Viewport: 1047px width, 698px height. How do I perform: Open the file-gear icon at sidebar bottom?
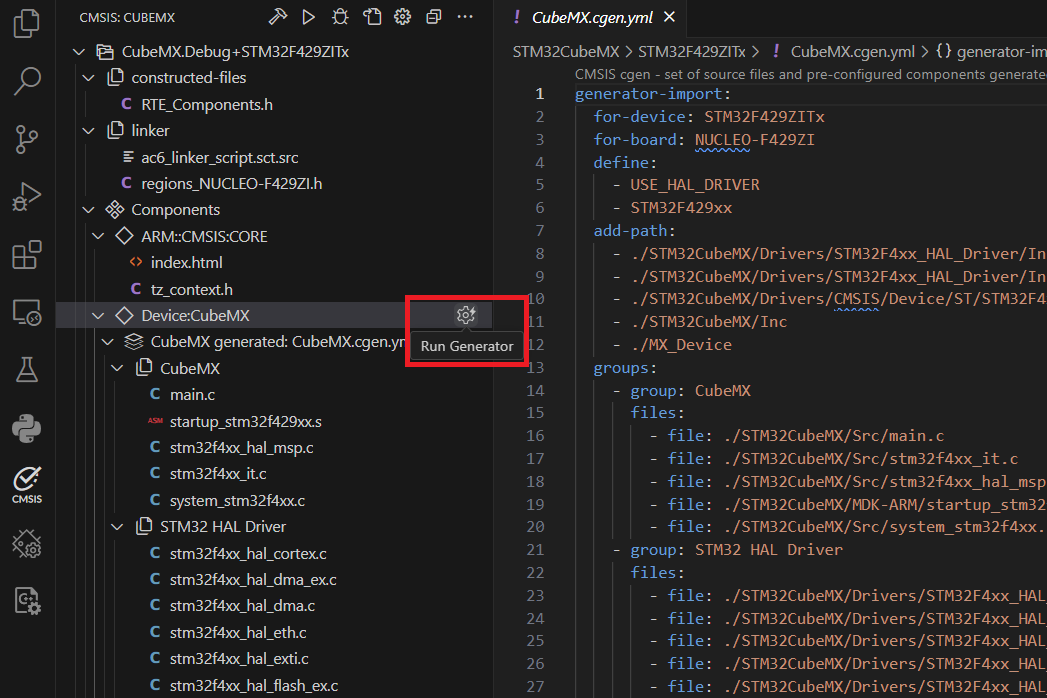(x=27, y=601)
